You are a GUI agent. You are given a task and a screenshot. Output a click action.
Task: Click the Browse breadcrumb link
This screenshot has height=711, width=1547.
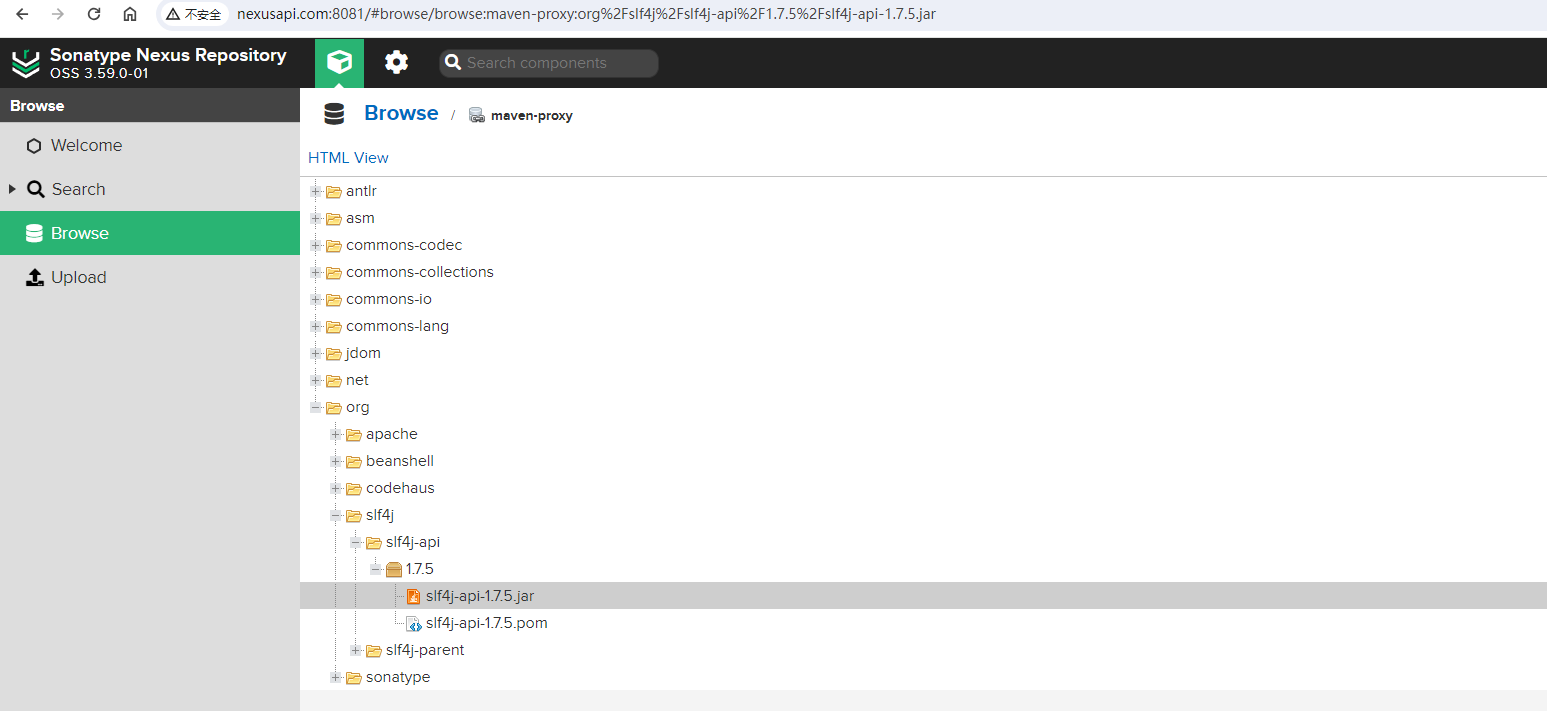click(401, 113)
